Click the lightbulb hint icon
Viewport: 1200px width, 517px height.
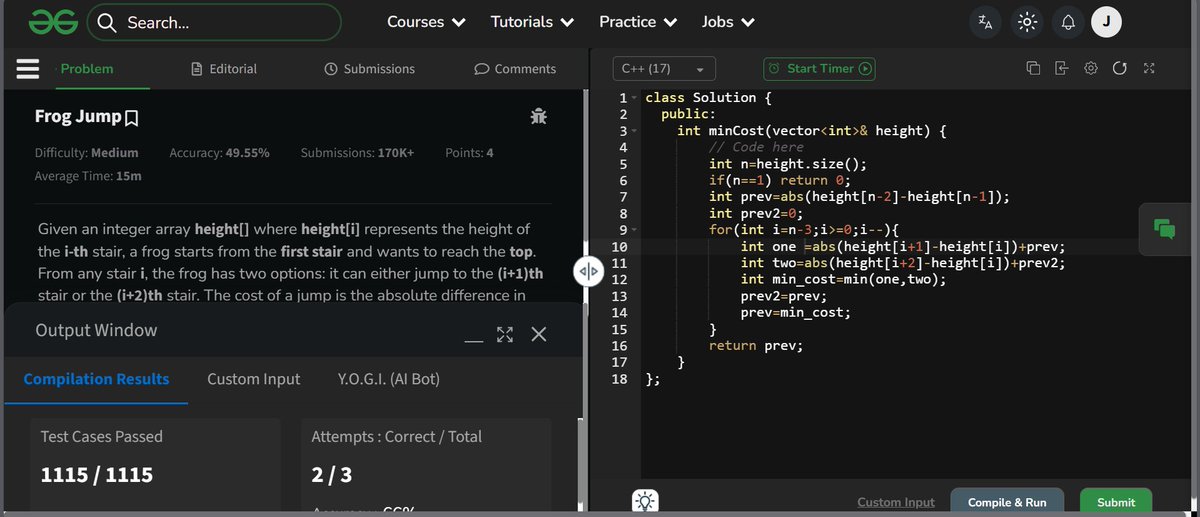tap(645, 502)
